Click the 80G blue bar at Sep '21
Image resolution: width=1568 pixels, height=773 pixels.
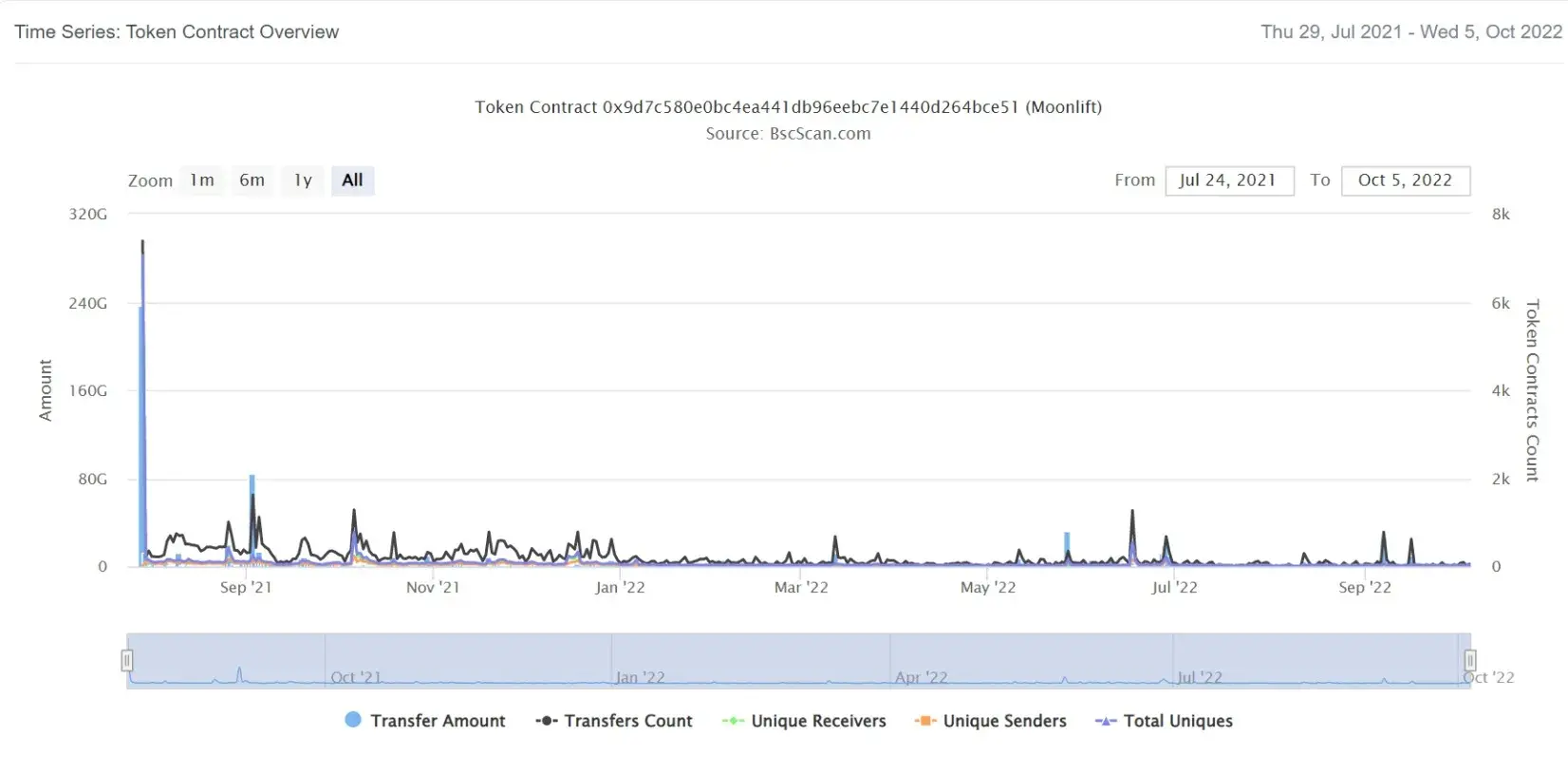click(252, 520)
